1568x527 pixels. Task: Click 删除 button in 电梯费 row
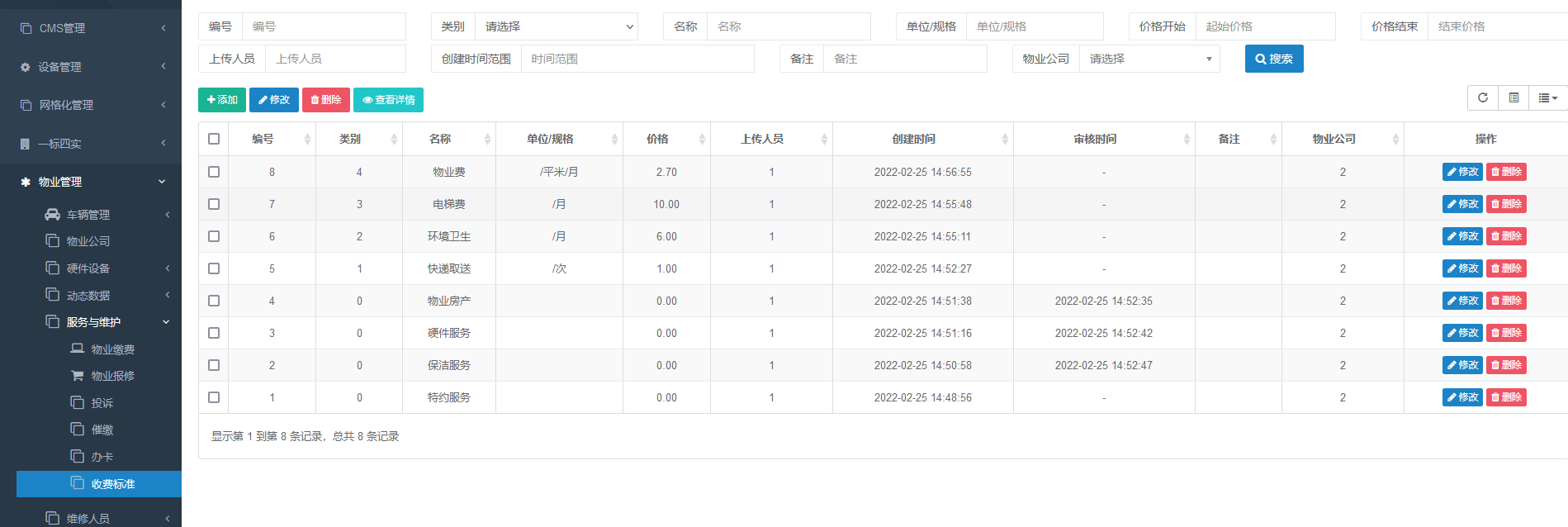click(1506, 204)
